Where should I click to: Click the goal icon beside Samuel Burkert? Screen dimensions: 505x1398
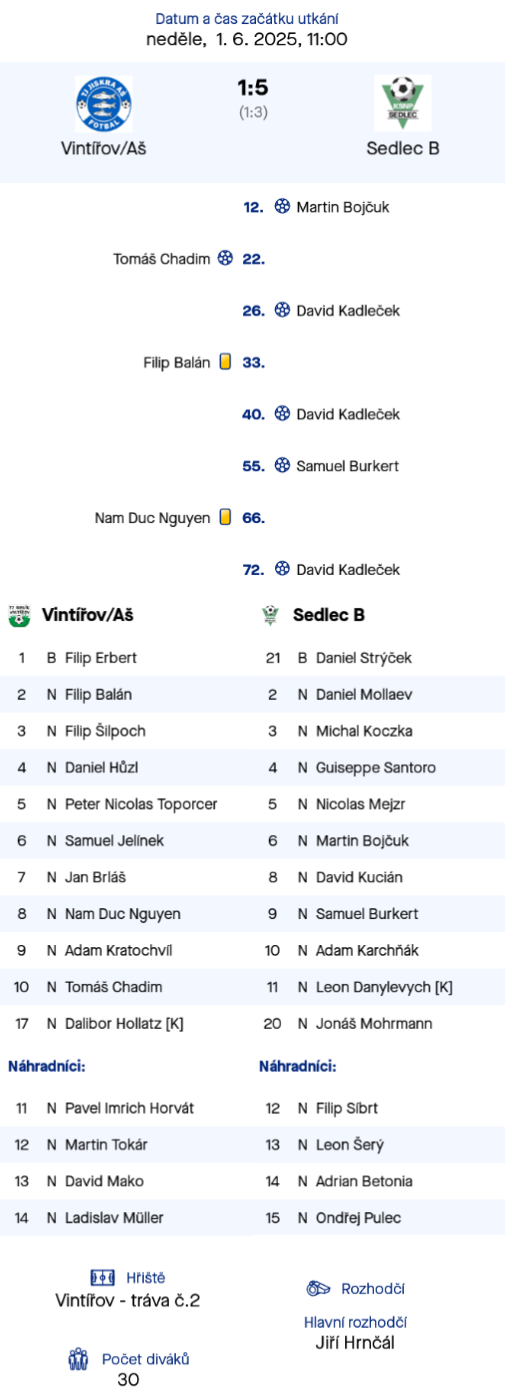[x=282, y=465]
